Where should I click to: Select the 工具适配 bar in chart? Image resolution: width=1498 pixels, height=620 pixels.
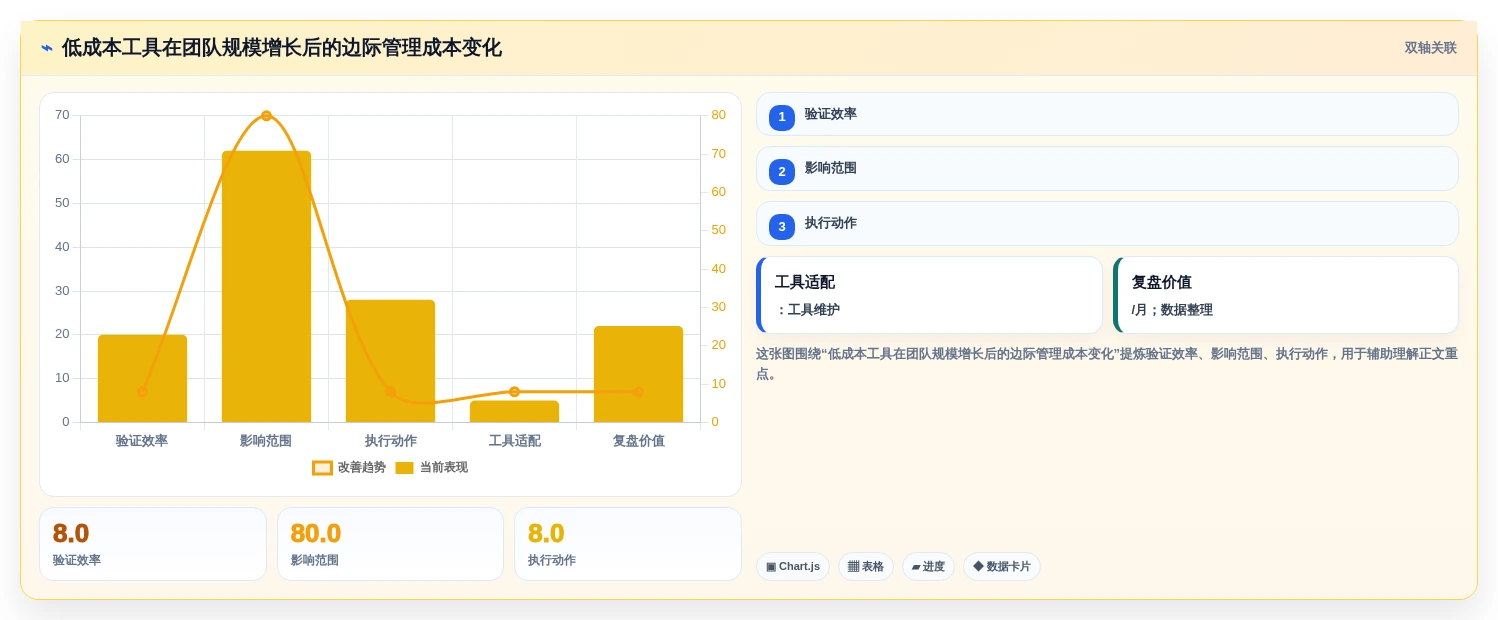[514, 411]
